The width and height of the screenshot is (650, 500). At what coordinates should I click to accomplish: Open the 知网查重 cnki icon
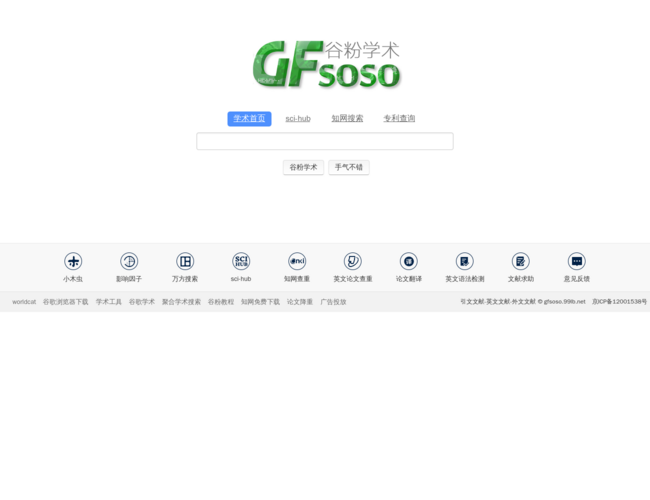point(297,261)
